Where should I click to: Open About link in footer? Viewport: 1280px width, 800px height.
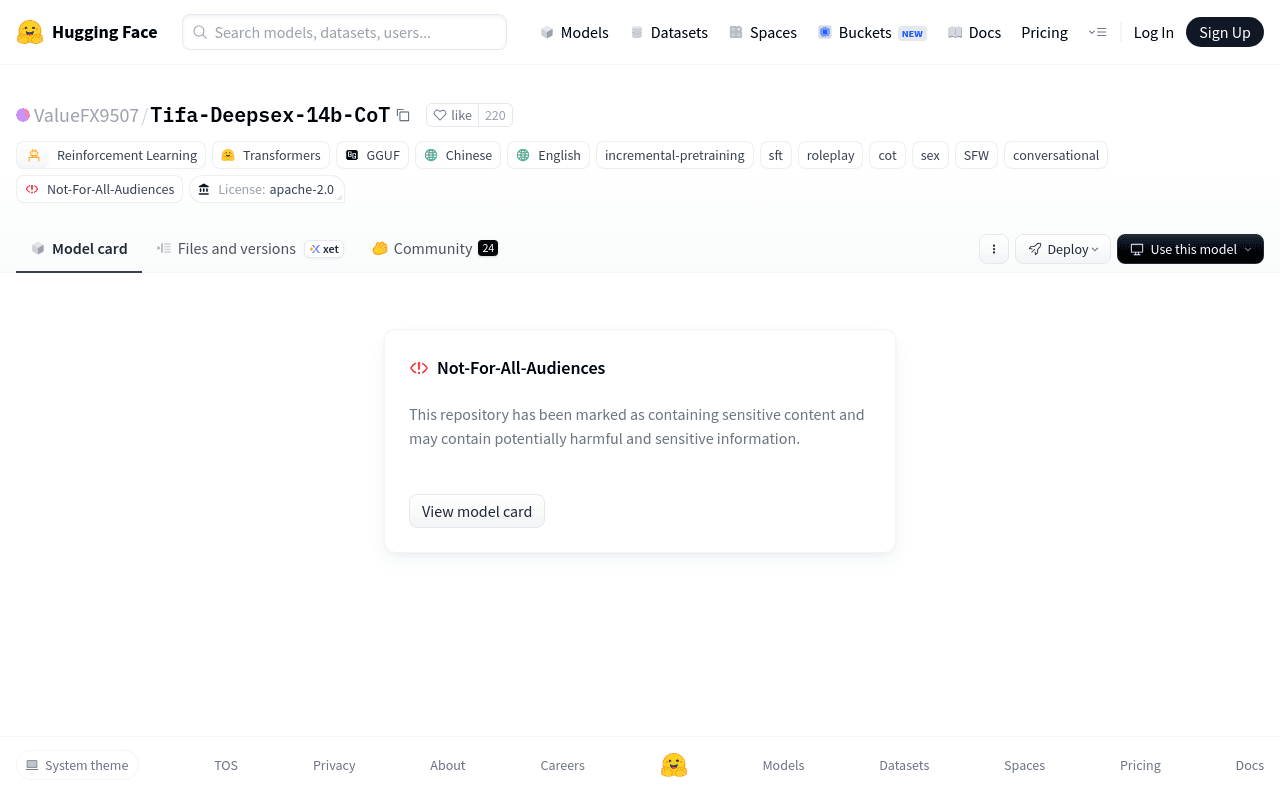[448, 765]
